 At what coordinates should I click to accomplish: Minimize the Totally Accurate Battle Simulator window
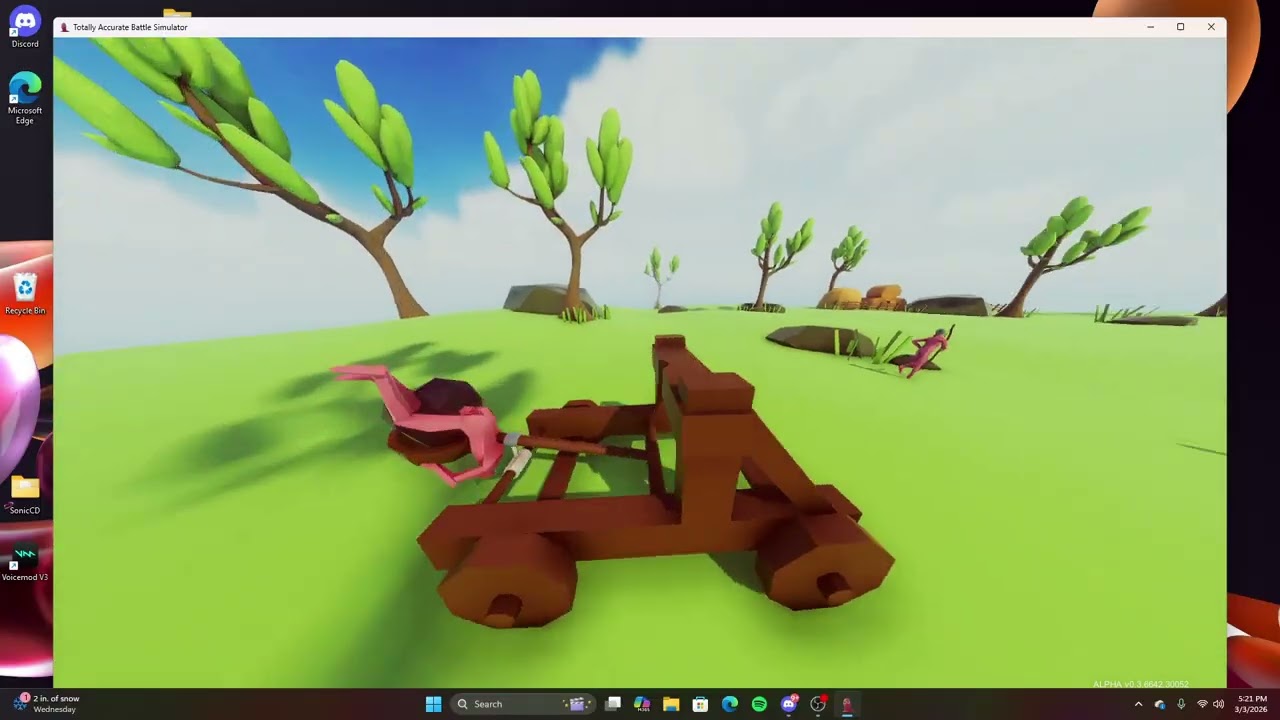pos(1150,27)
